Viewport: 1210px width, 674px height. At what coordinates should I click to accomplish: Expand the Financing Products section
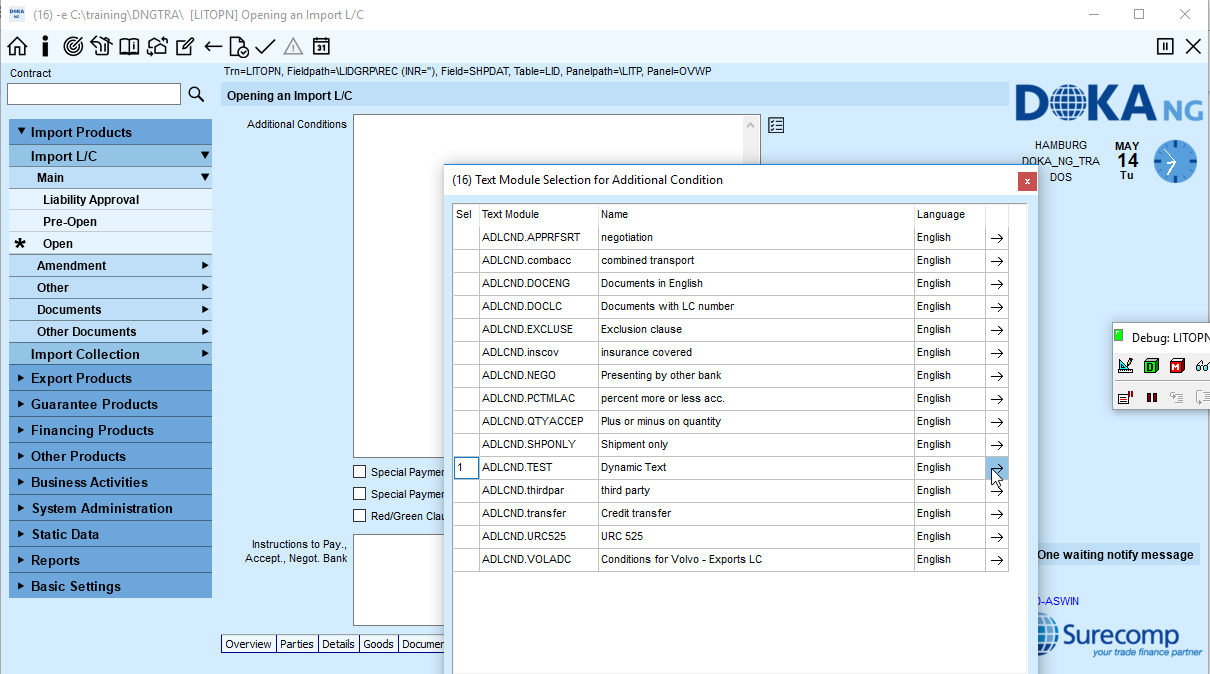(x=110, y=430)
